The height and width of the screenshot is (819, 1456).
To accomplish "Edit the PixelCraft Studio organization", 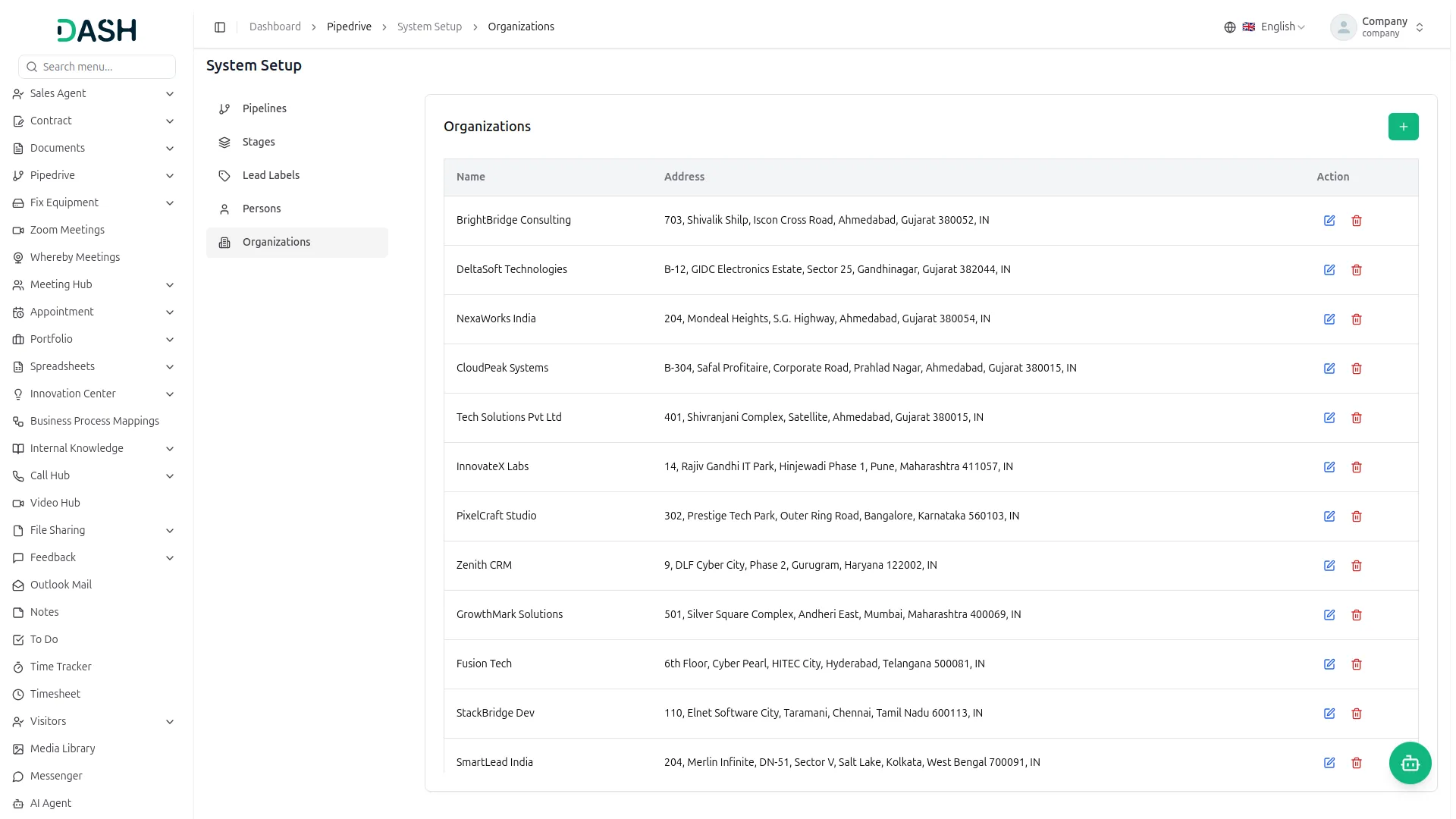I will click(x=1329, y=516).
